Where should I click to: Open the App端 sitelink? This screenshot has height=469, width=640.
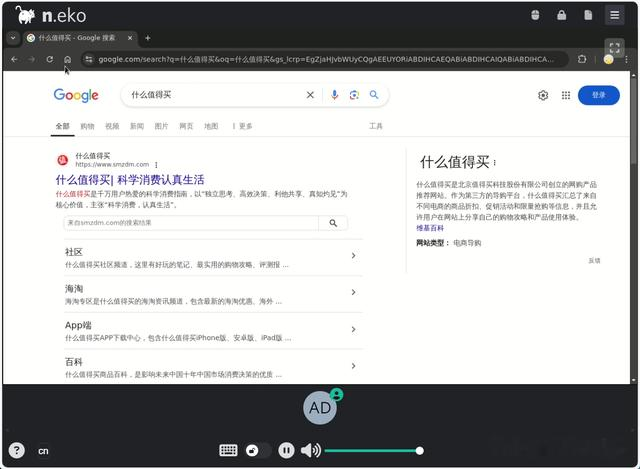point(78,325)
